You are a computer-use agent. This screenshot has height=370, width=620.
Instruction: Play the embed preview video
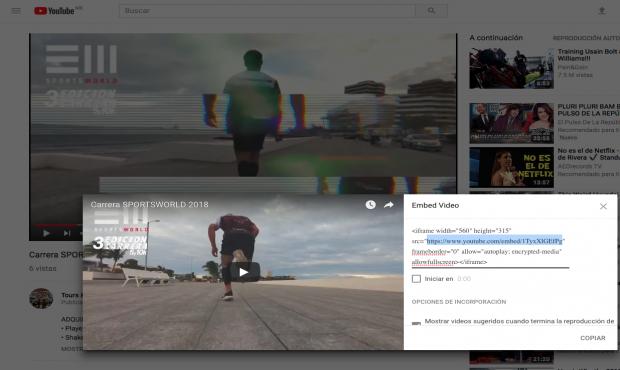244,272
